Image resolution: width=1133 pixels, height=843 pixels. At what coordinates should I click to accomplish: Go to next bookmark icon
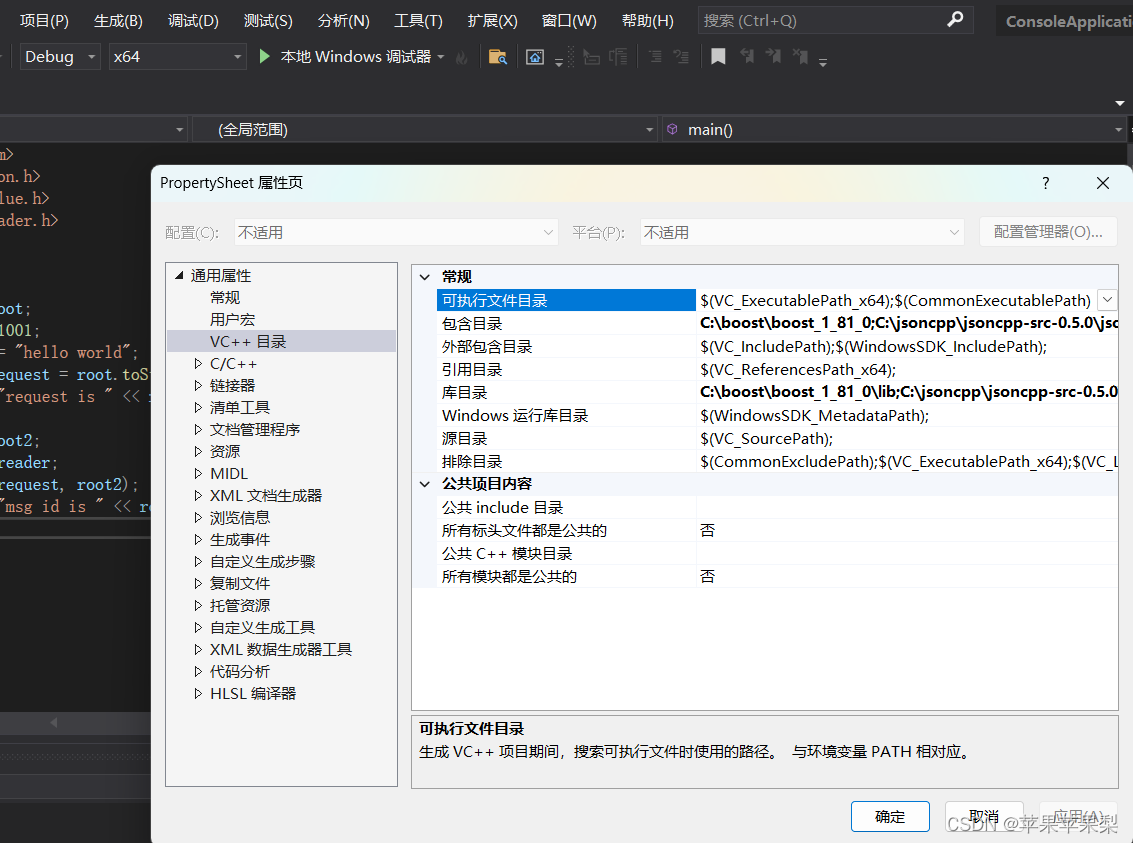point(773,56)
